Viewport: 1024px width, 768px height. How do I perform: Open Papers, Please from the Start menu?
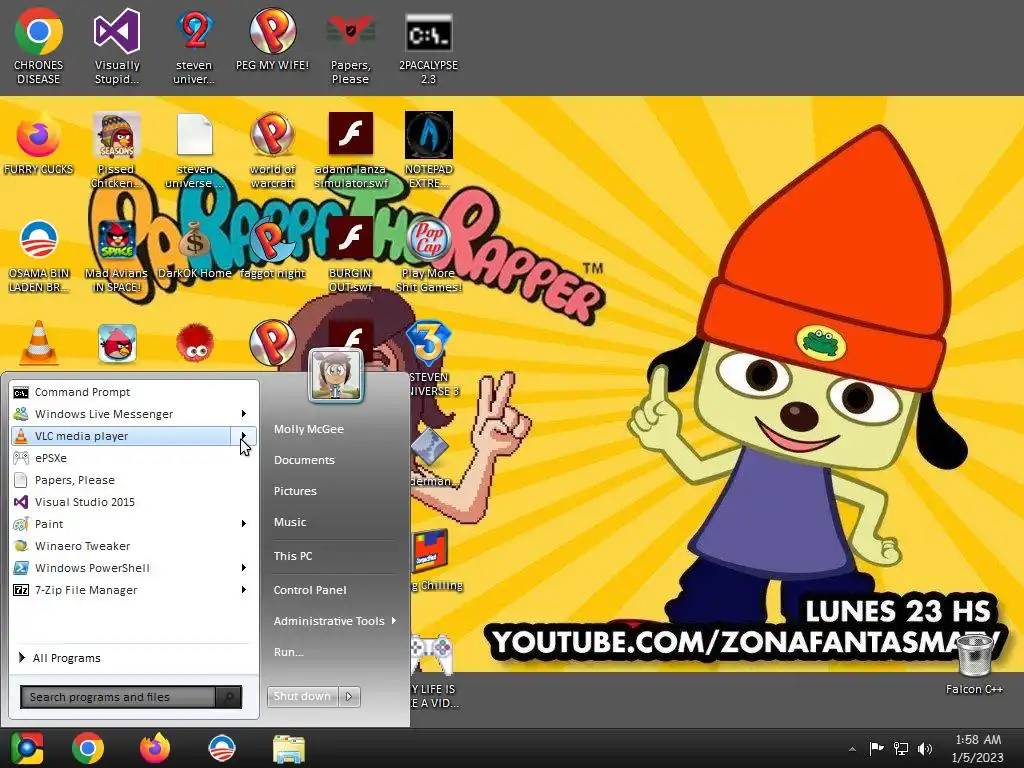(133, 480)
